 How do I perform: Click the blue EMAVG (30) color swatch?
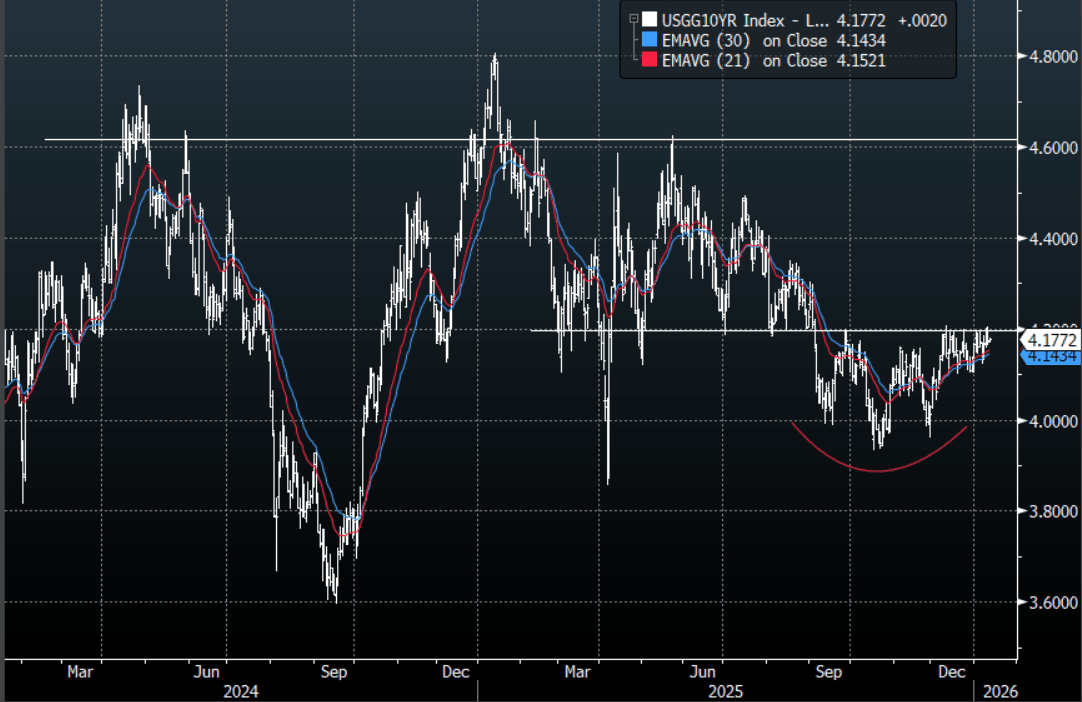(648, 40)
